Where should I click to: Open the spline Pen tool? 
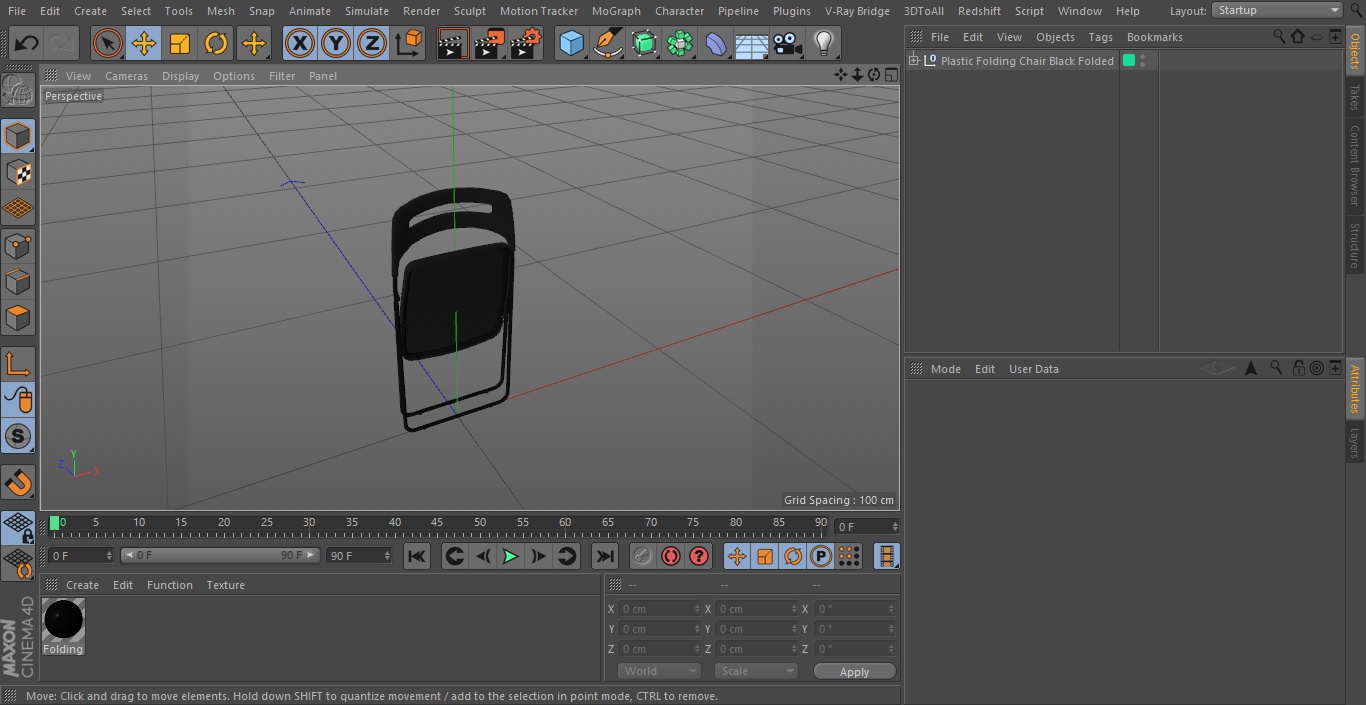[x=607, y=44]
